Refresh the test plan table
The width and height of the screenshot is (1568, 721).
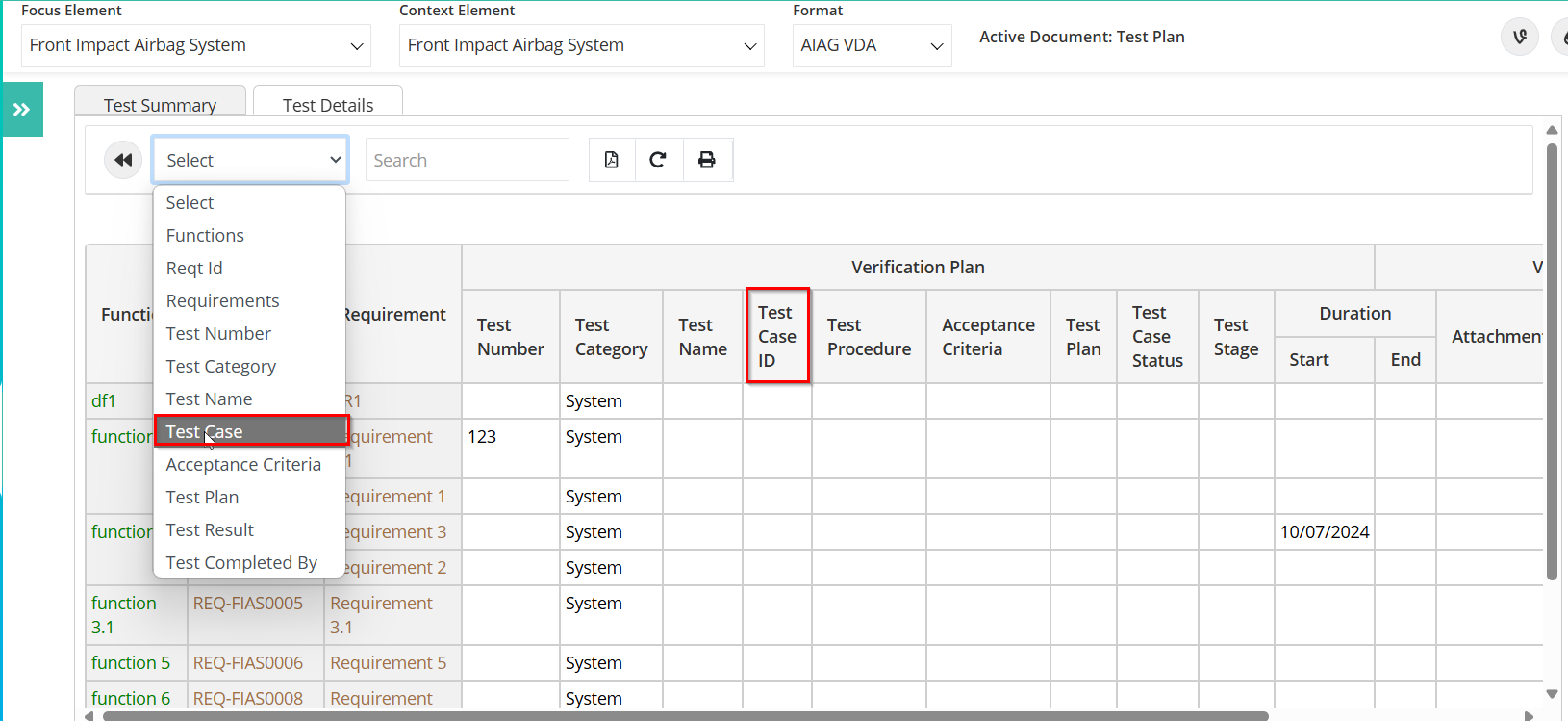[659, 160]
